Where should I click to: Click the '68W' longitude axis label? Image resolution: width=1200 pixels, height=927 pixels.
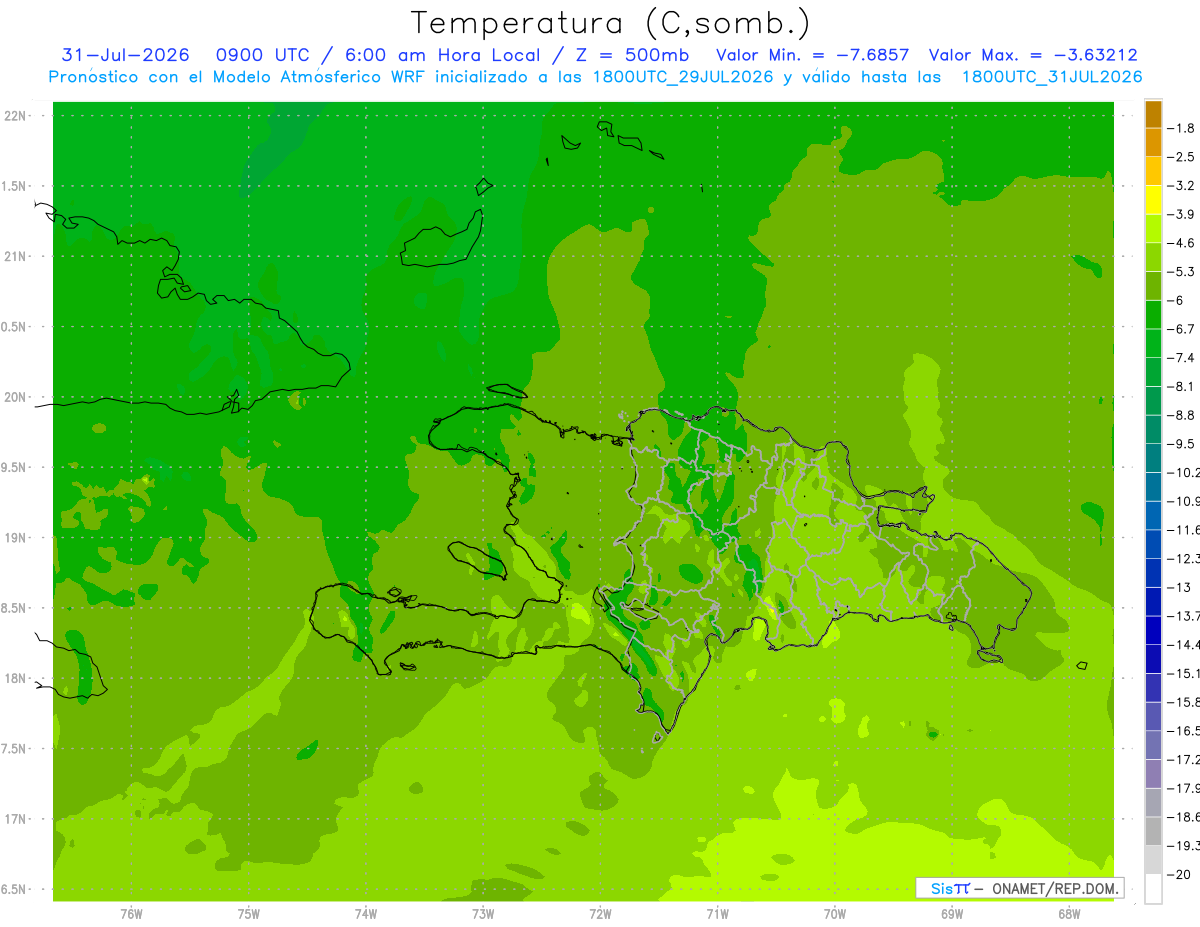pyautogui.click(x=1069, y=914)
